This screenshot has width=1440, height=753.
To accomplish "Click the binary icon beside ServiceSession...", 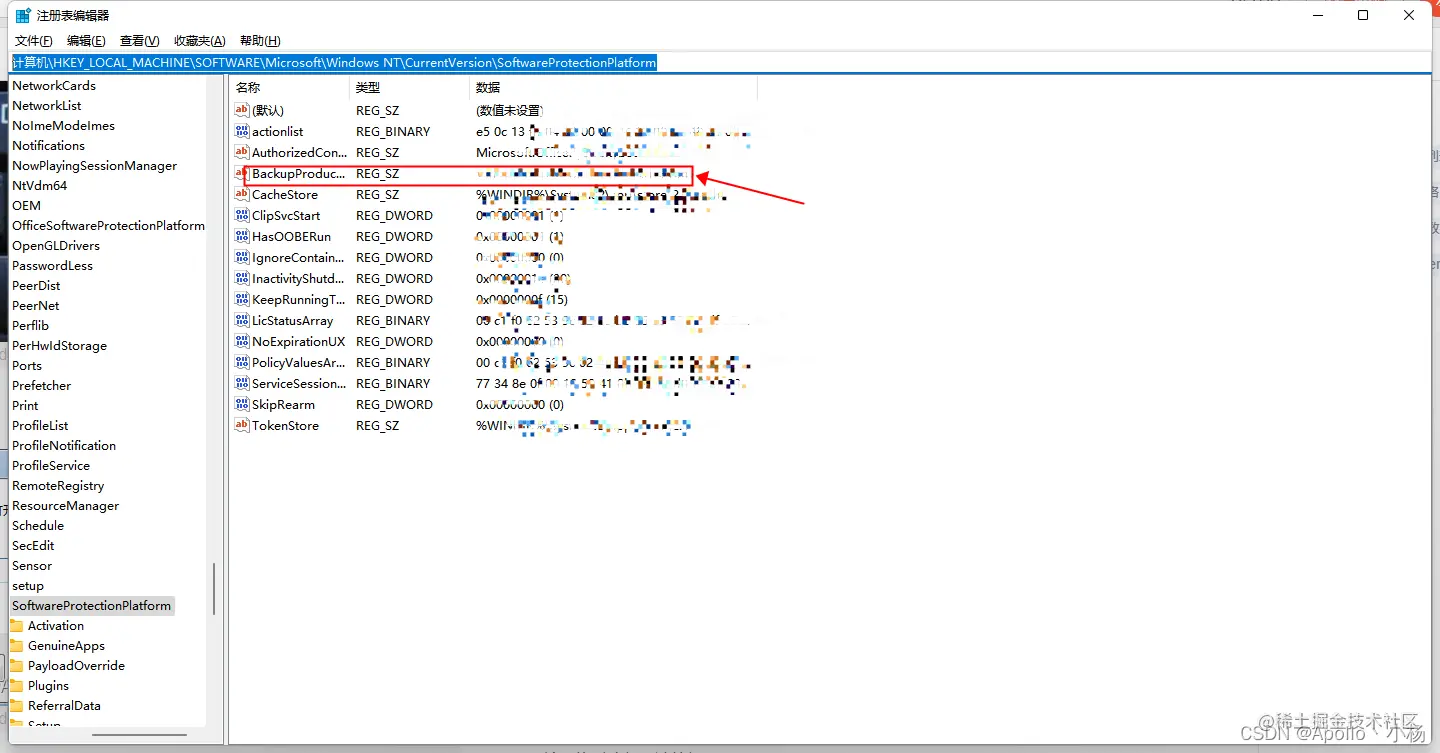I will [241, 383].
